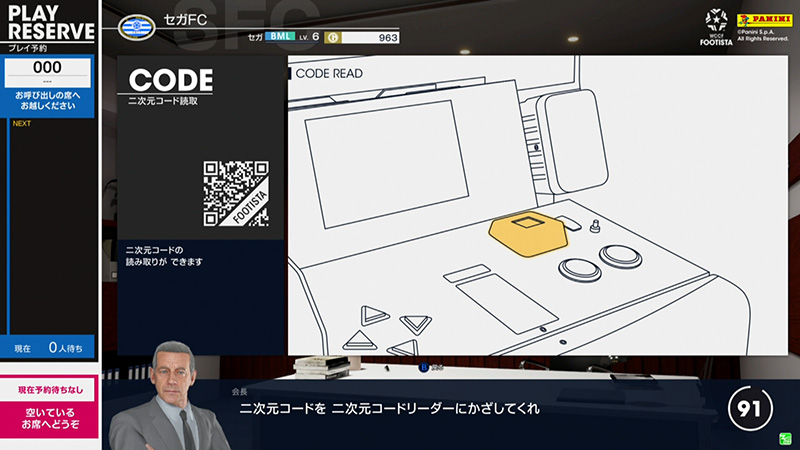The image size is (800, 450).
Task: Click the PANINI logo
Action: tap(764, 20)
